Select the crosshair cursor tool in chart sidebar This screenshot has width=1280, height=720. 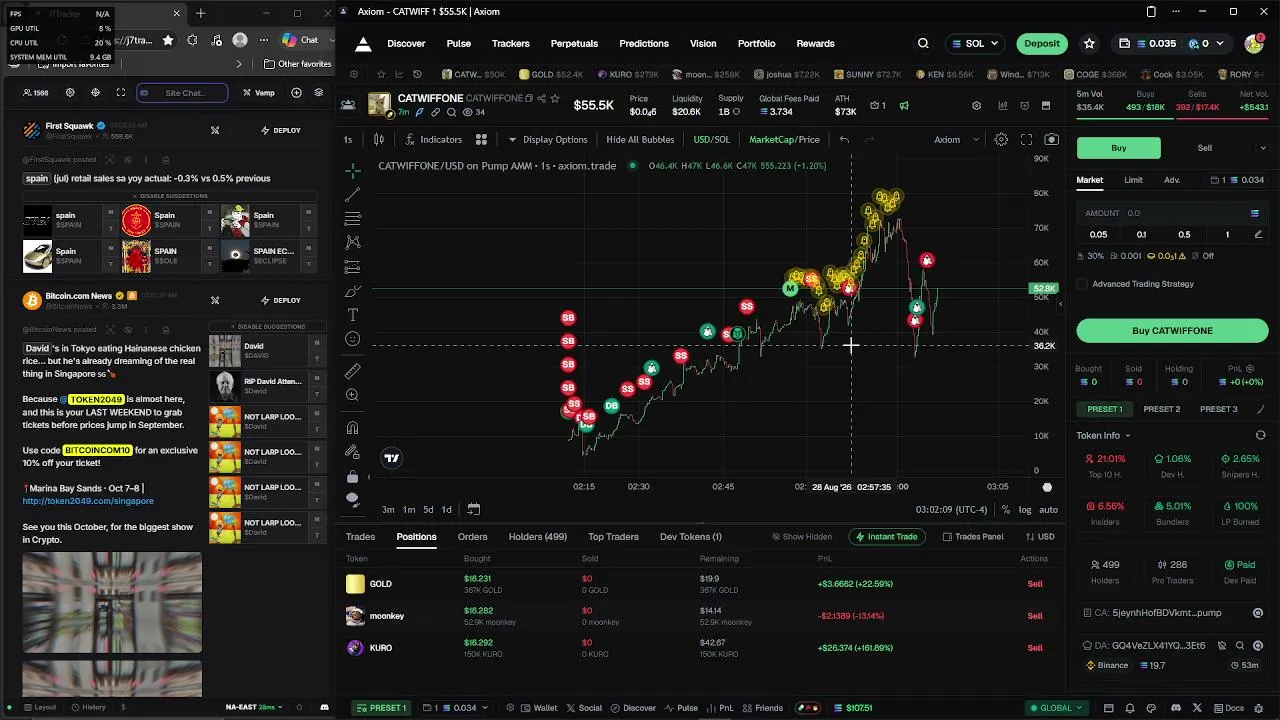(352, 171)
